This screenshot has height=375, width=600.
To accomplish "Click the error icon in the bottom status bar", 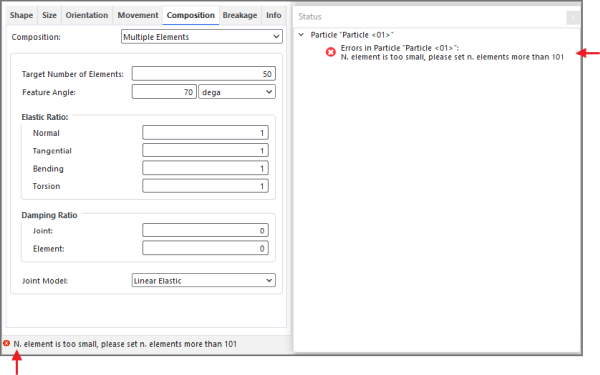I will pos(7,343).
